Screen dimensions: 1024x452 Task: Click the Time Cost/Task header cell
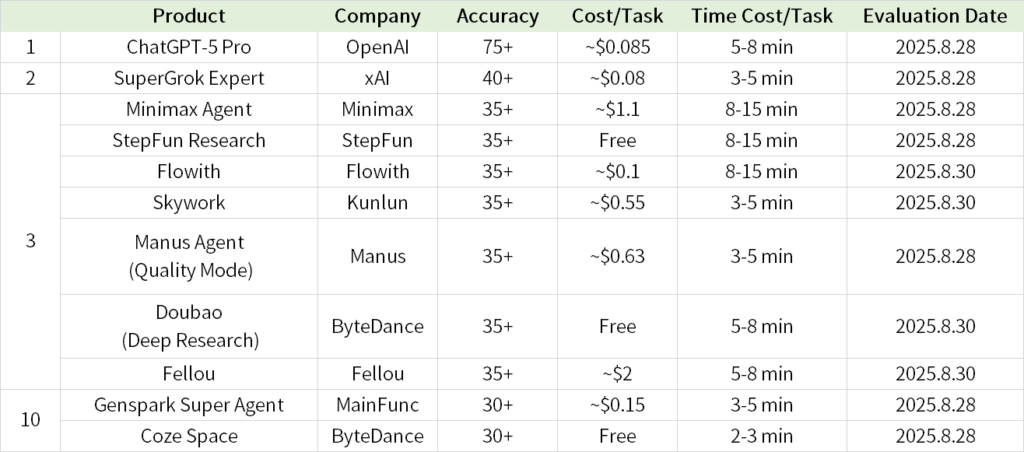762,16
